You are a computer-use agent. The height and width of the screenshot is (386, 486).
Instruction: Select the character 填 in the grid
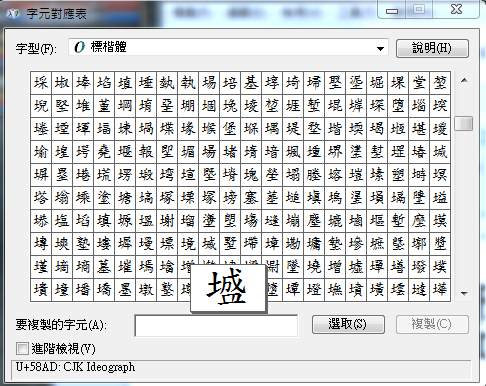click(x=104, y=221)
